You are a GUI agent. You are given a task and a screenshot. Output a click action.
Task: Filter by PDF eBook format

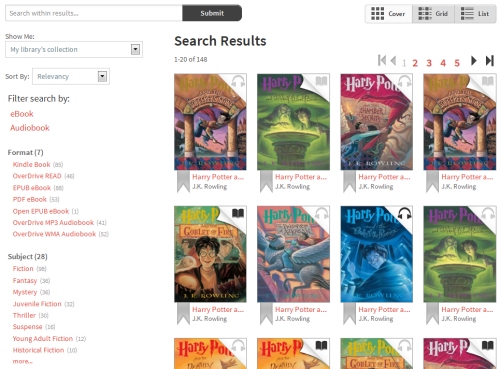coord(30,199)
